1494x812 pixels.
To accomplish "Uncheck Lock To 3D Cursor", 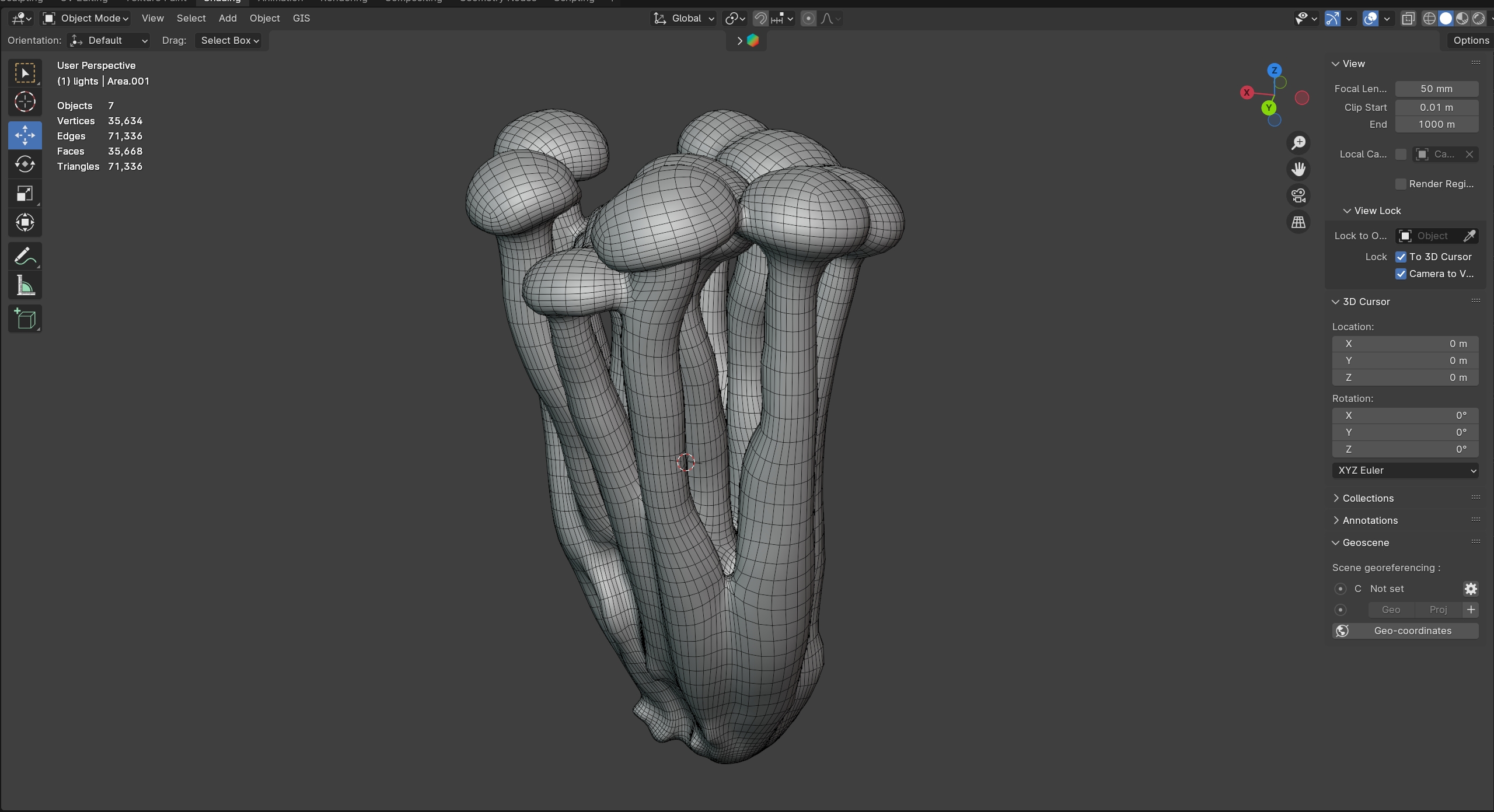I will point(1401,257).
